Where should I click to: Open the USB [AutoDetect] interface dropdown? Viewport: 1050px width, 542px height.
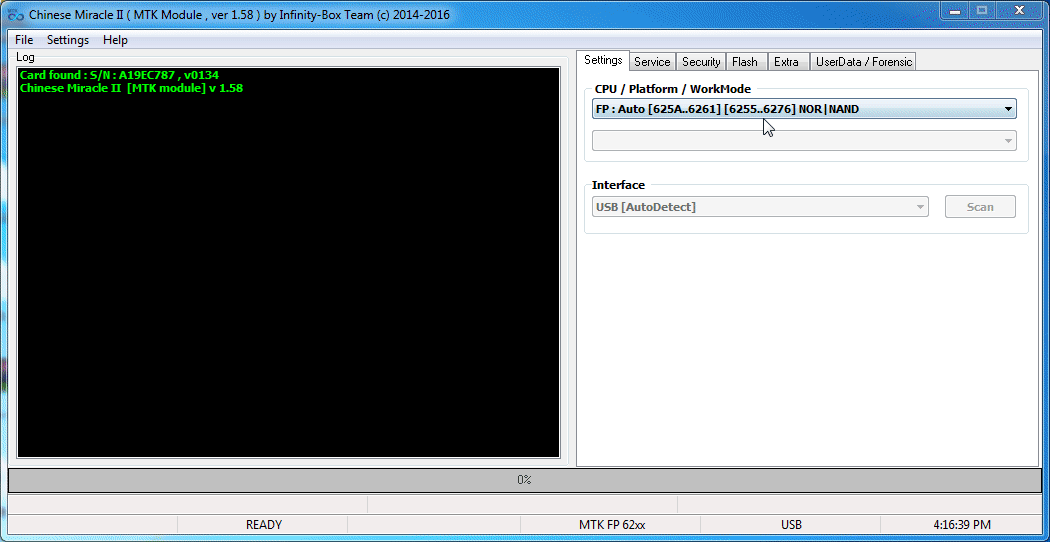[x=760, y=207]
